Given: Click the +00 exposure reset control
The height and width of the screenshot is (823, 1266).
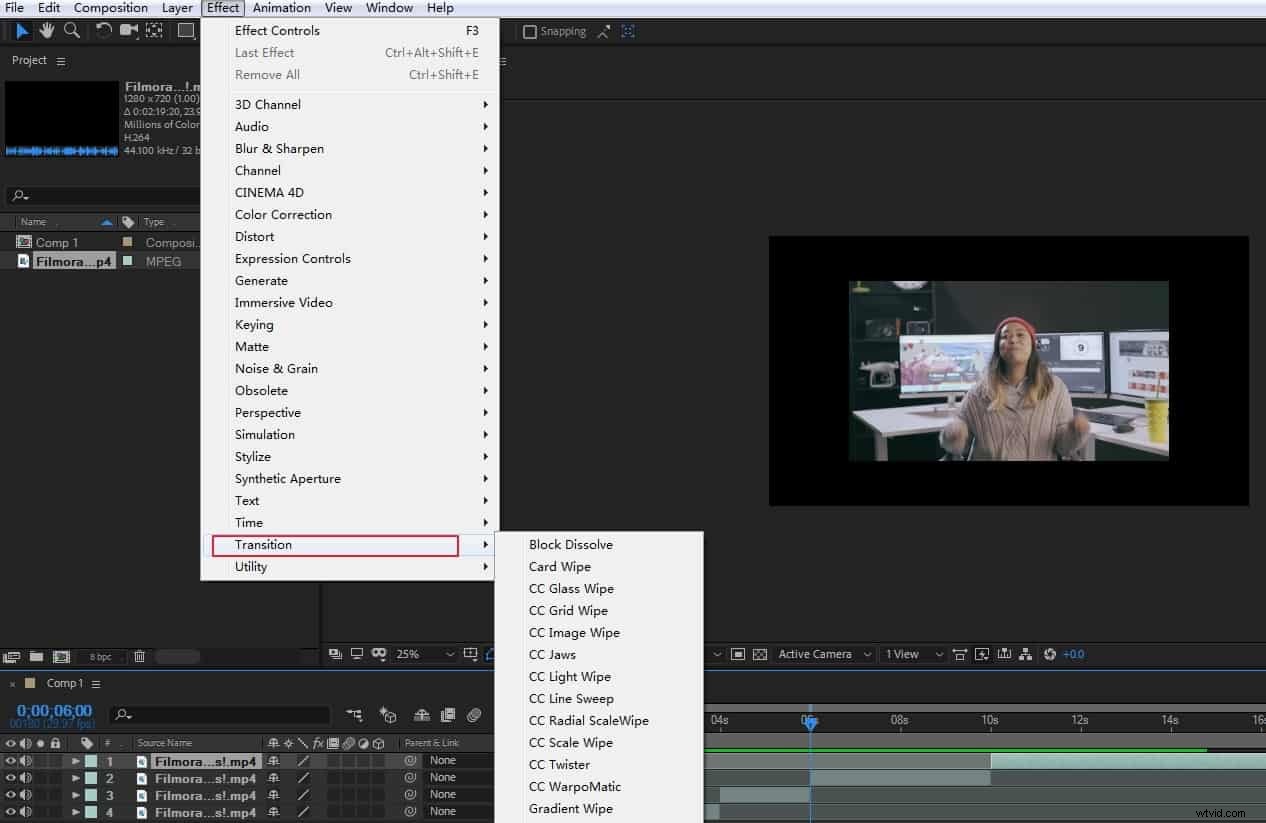Looking at the screenshot, I should (x=1073, y=654).
